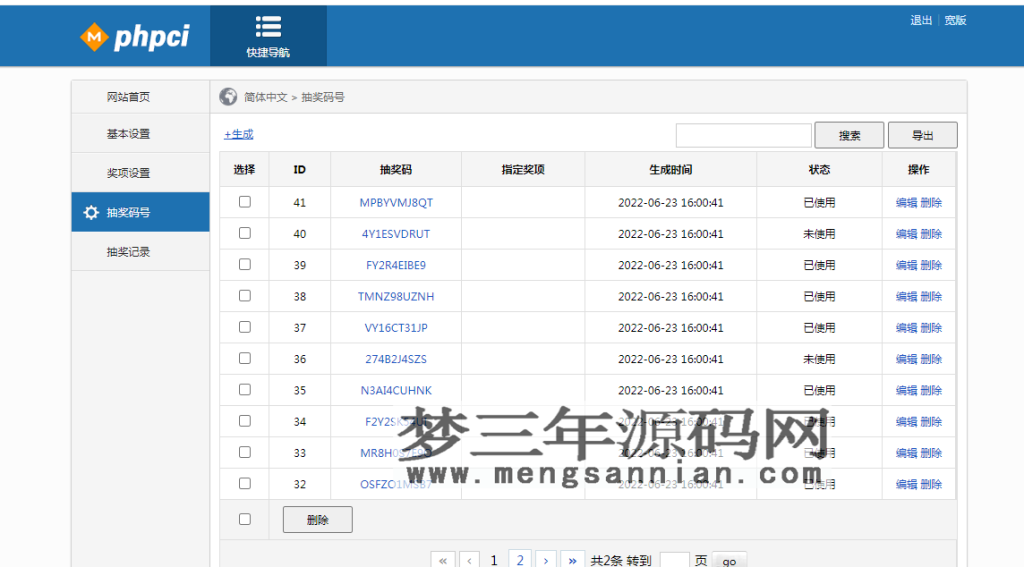Image resolution: width=1024 pixels, height=567 pixels.
Task: Click 编辑 for ID 37
Action: 906,328
